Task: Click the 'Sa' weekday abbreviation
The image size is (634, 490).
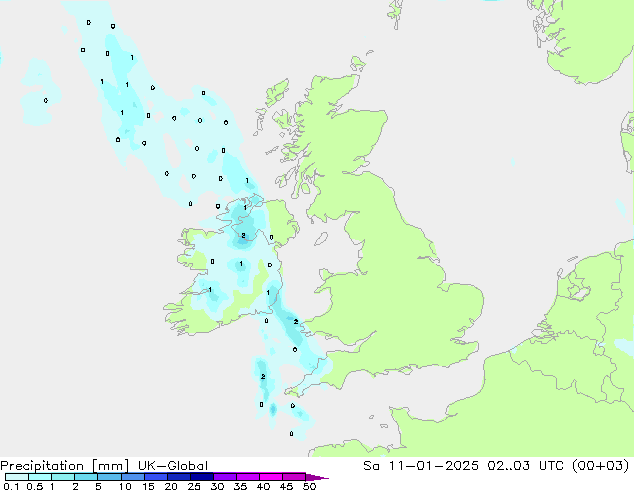Action: (x=371, y=466)
